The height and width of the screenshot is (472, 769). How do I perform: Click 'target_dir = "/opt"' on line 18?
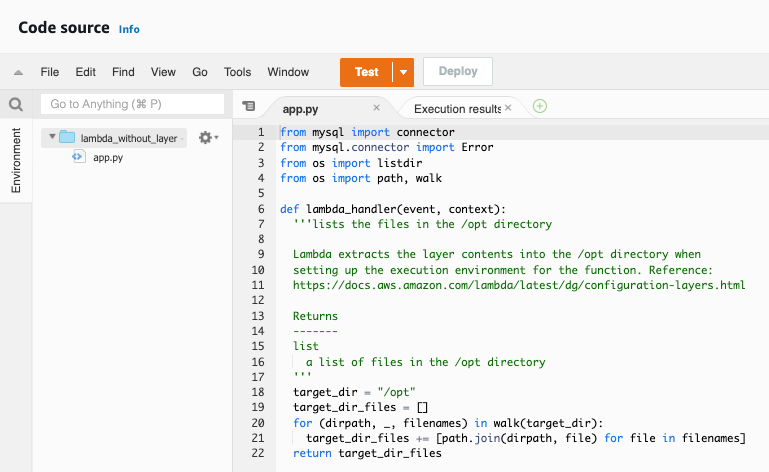coord(354,393)
